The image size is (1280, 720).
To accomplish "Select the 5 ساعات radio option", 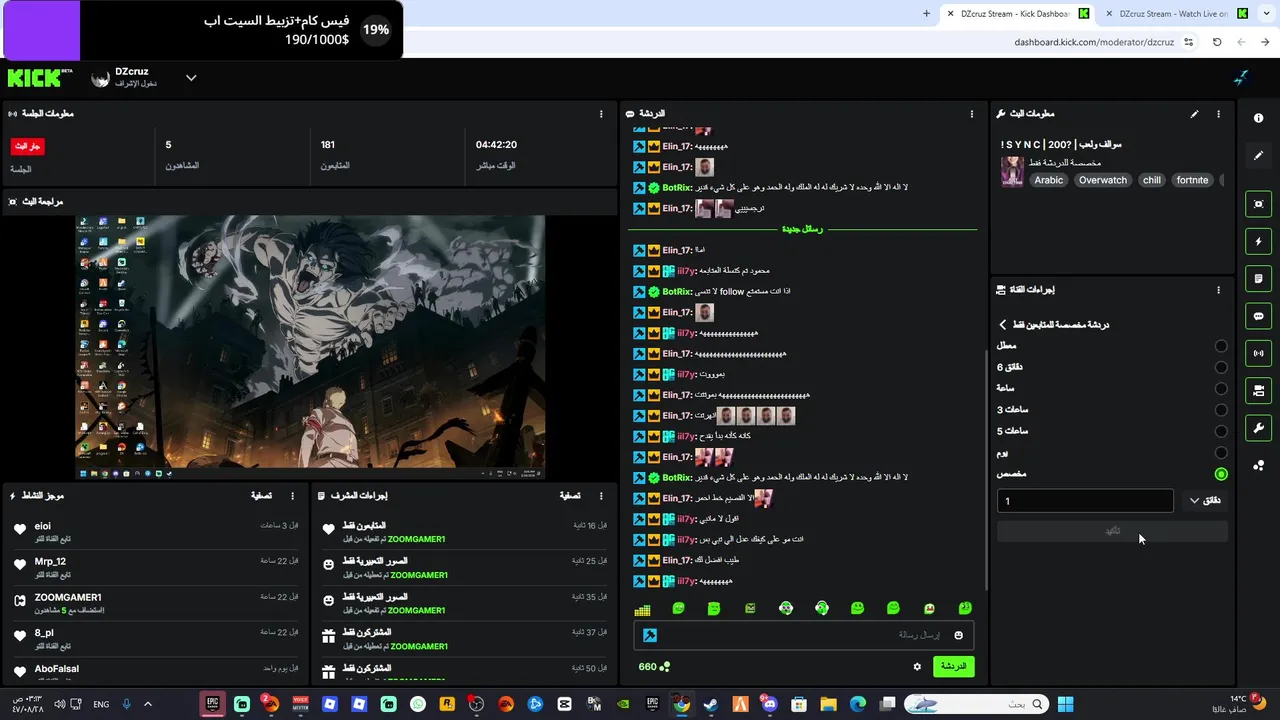I will (x=1221, y=431).
